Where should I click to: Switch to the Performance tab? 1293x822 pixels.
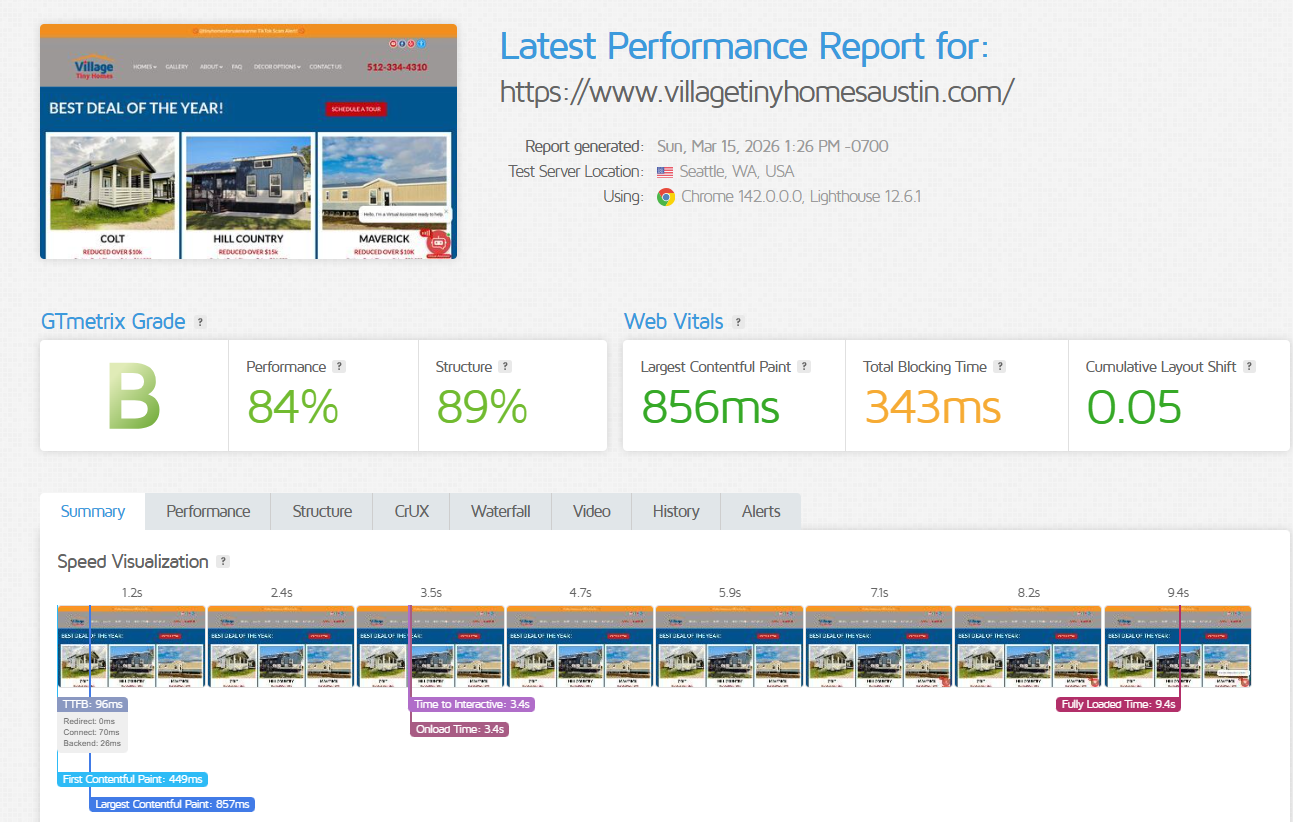point(208,511)
